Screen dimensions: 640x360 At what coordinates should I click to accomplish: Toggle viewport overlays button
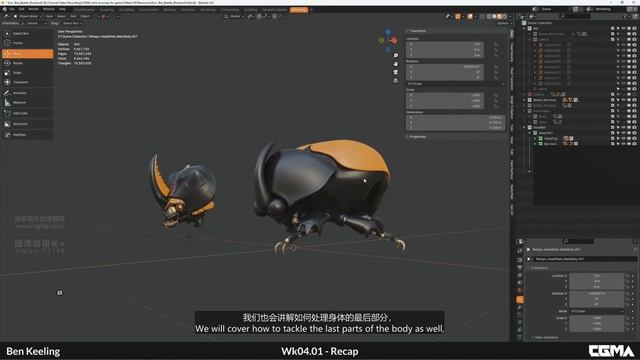tap(470, 16)
